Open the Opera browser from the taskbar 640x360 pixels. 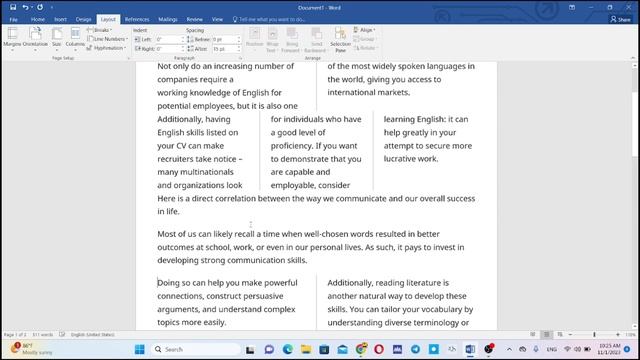pyautogui.click(x=379, y=349)
